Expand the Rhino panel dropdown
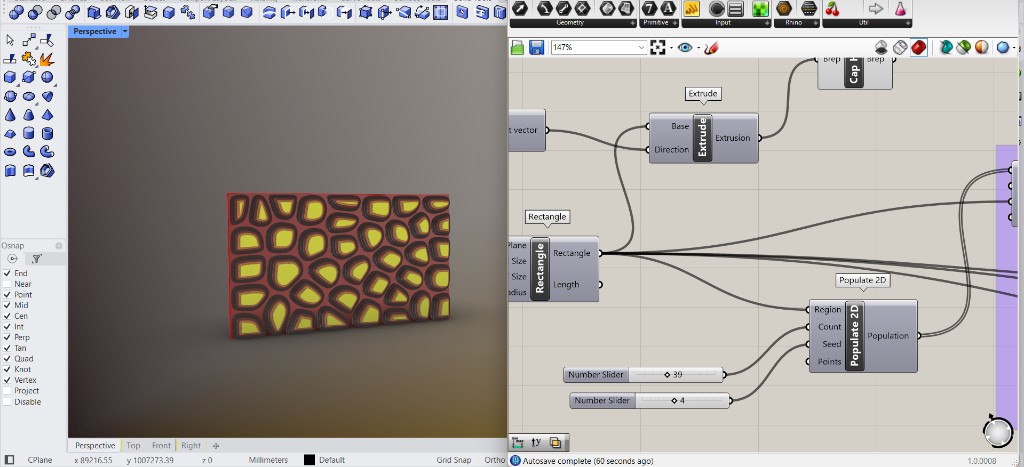Viewport: 1024px width, 467px height. [x=815, y=23]
